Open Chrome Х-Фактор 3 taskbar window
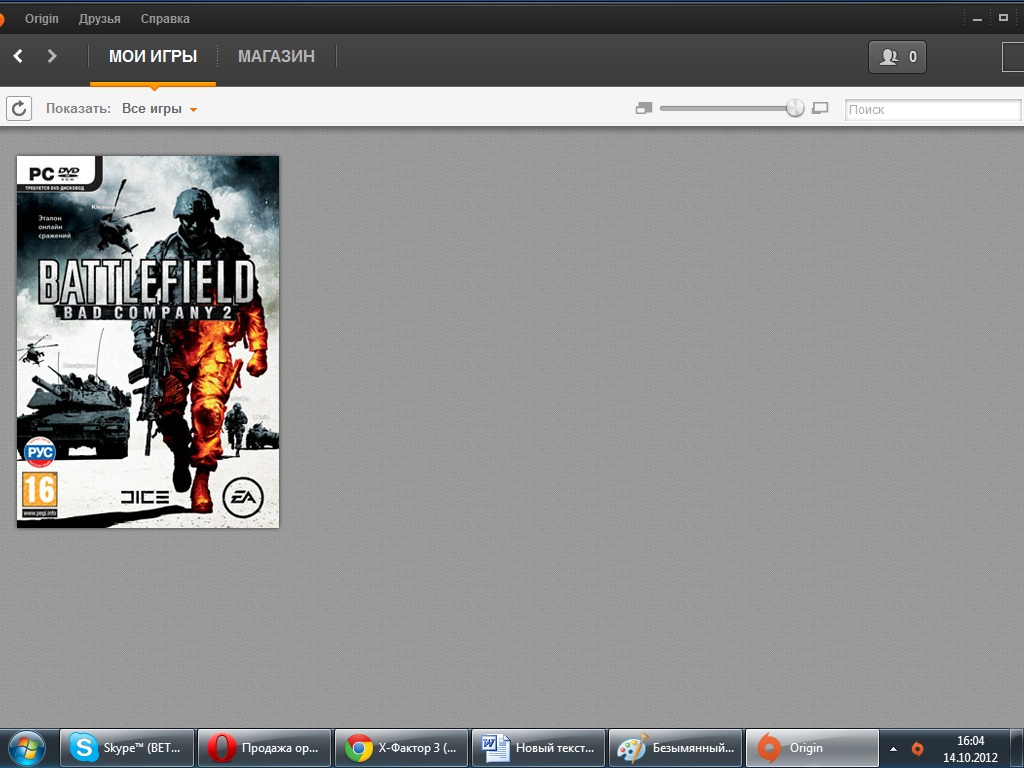This screenshot has width=1024, height=768. click(401, 748)
